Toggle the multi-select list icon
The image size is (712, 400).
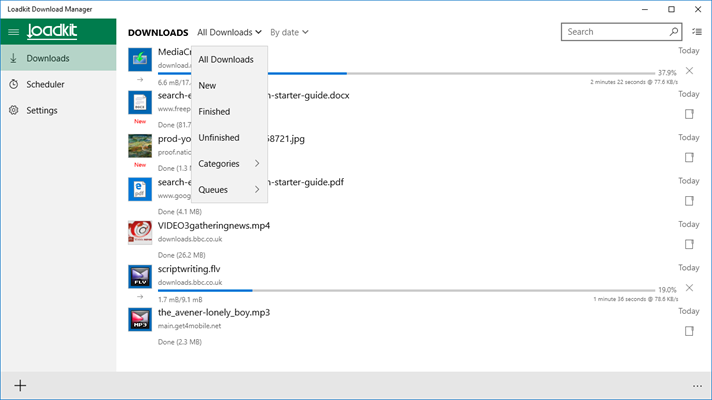pos(697,32)
